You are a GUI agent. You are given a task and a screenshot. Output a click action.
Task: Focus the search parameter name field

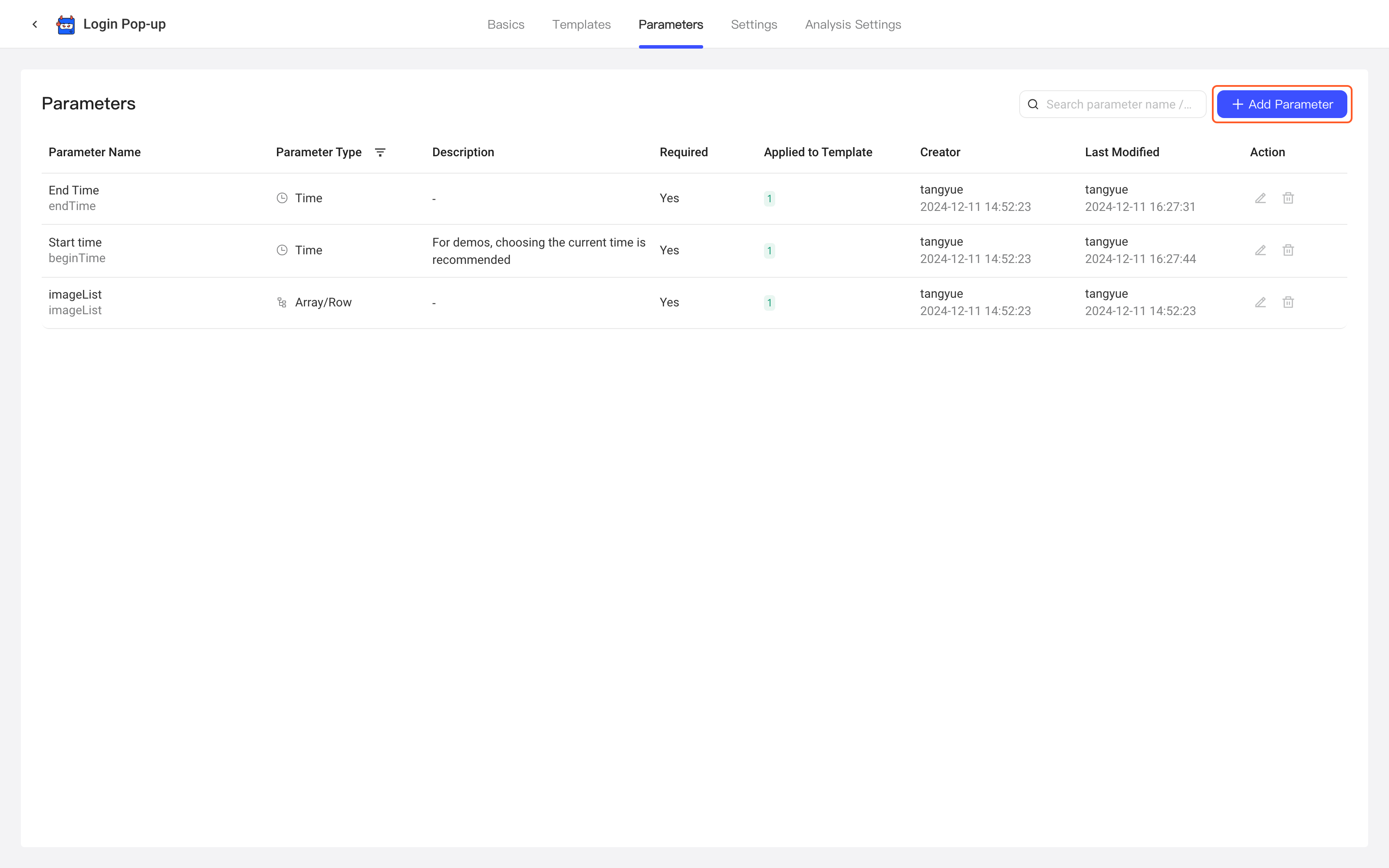coord(1113,105)
